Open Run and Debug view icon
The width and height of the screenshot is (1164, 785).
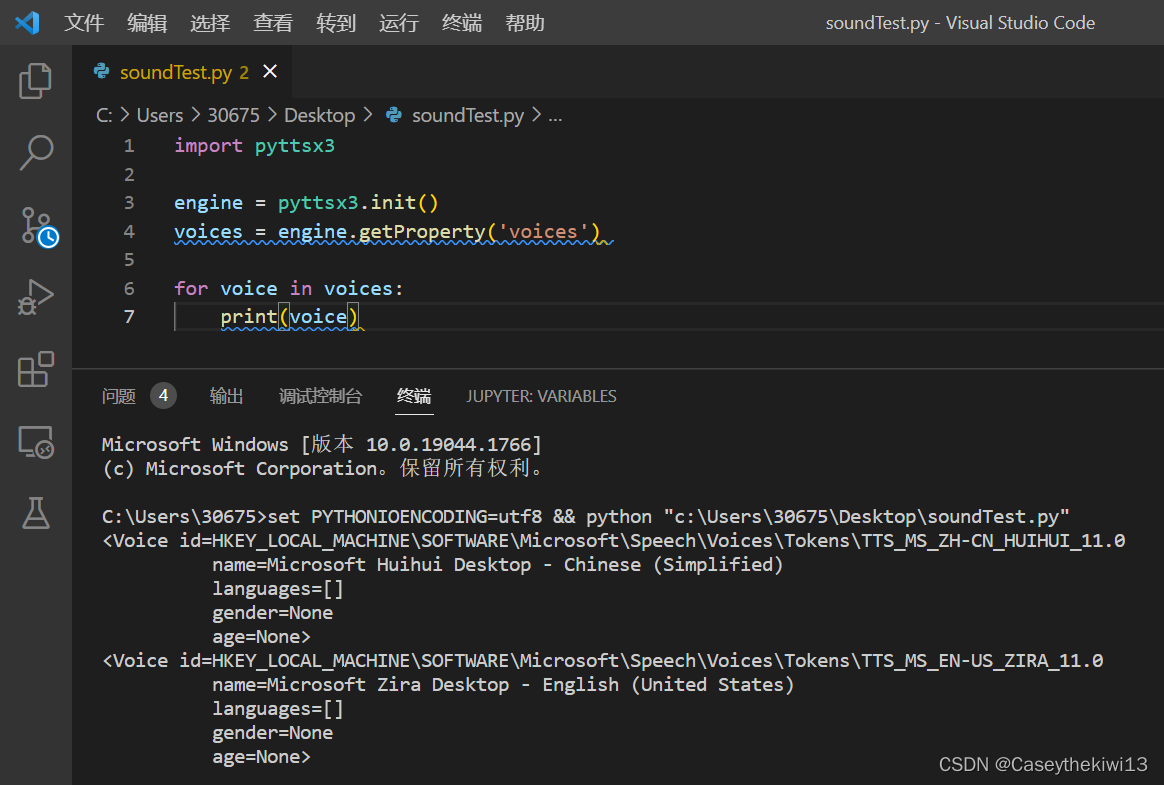point(35,297)
